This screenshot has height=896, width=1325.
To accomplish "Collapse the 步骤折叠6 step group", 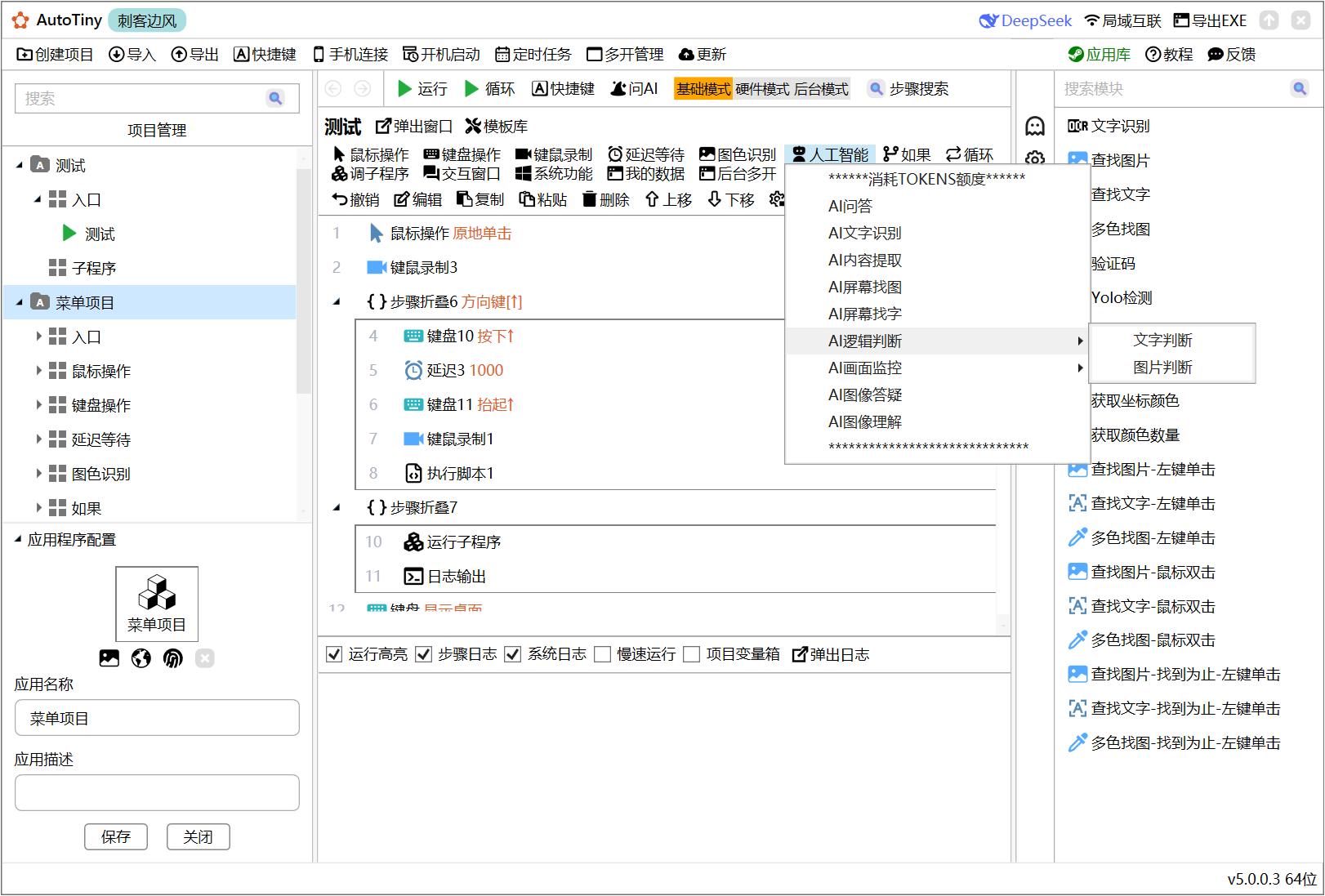I will pyautogui.click(x=337, y=302).
